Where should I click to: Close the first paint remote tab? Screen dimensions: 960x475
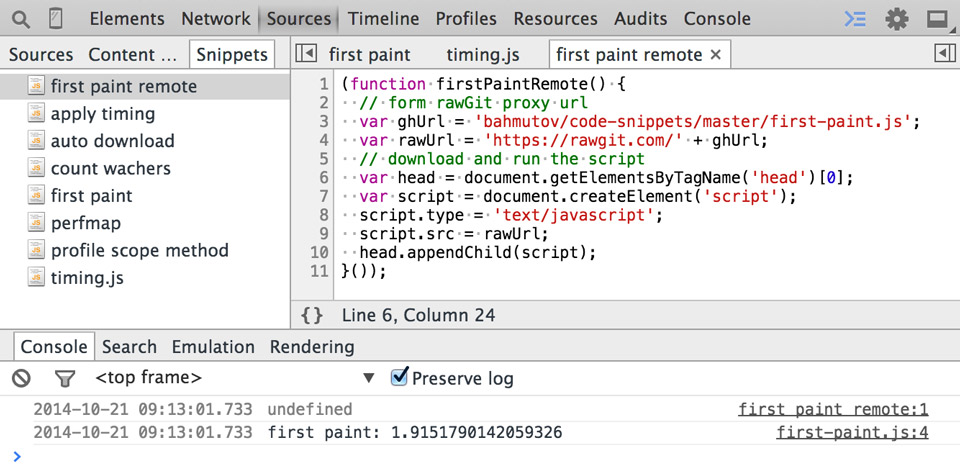click(x=715, y=55)
